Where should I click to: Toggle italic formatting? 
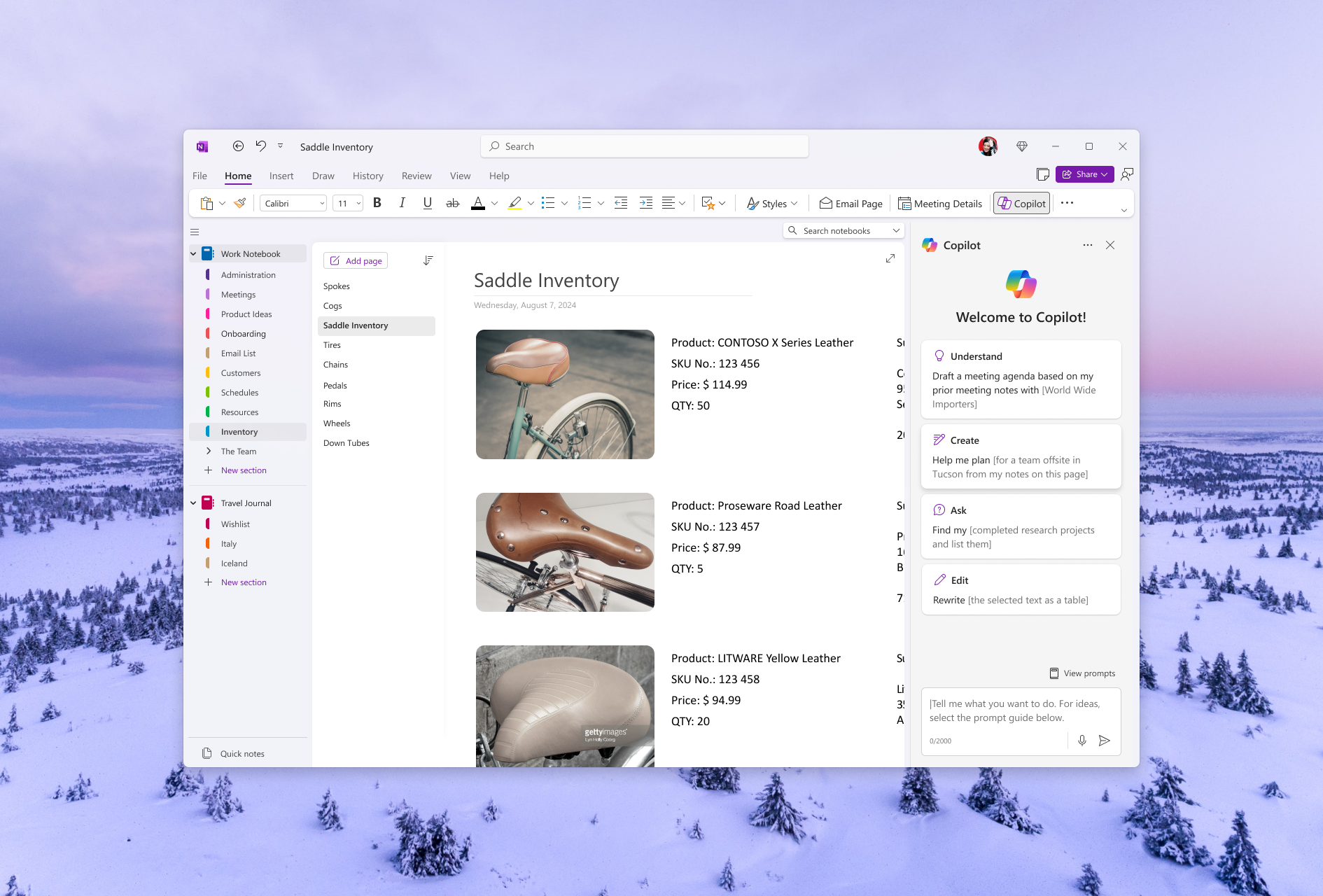[402, 203]
